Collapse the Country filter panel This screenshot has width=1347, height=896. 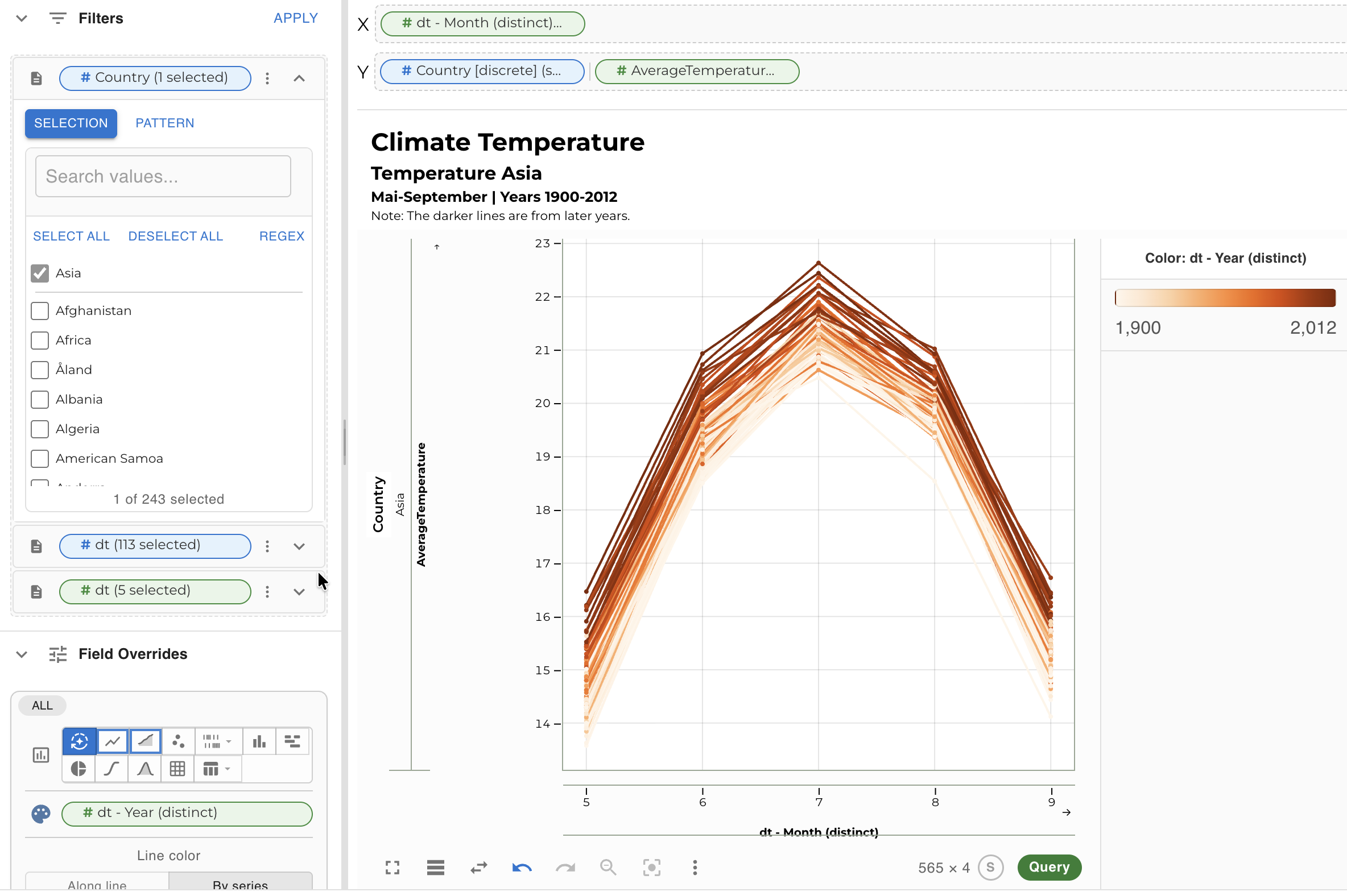[x=299, y=78]
